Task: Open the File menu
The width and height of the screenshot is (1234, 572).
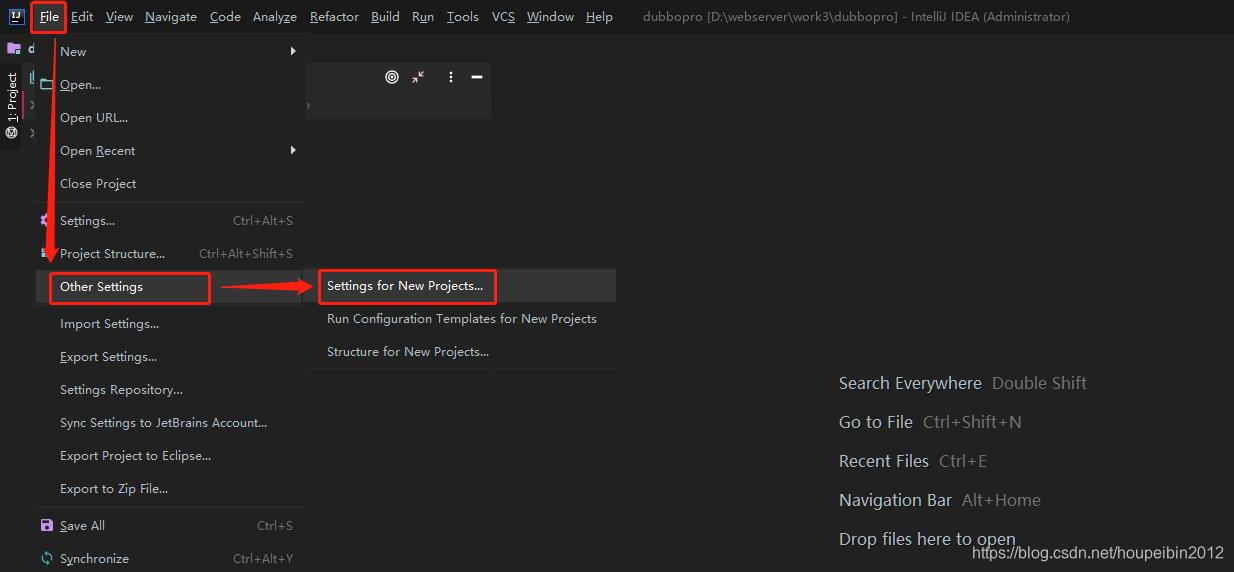Action: pyautogui.click(x=49, y=17)
